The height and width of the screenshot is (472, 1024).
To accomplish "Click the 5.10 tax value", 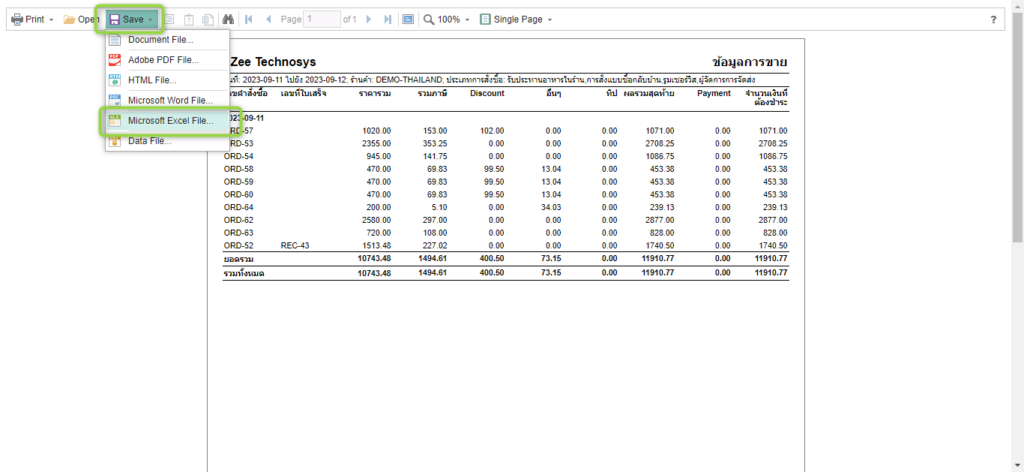I will coord(440,207).
